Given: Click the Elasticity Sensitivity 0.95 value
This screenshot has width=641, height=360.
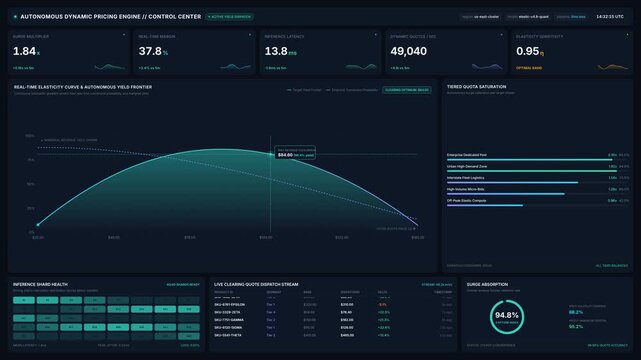Looking at the screenshot, I should coord(530,51).
